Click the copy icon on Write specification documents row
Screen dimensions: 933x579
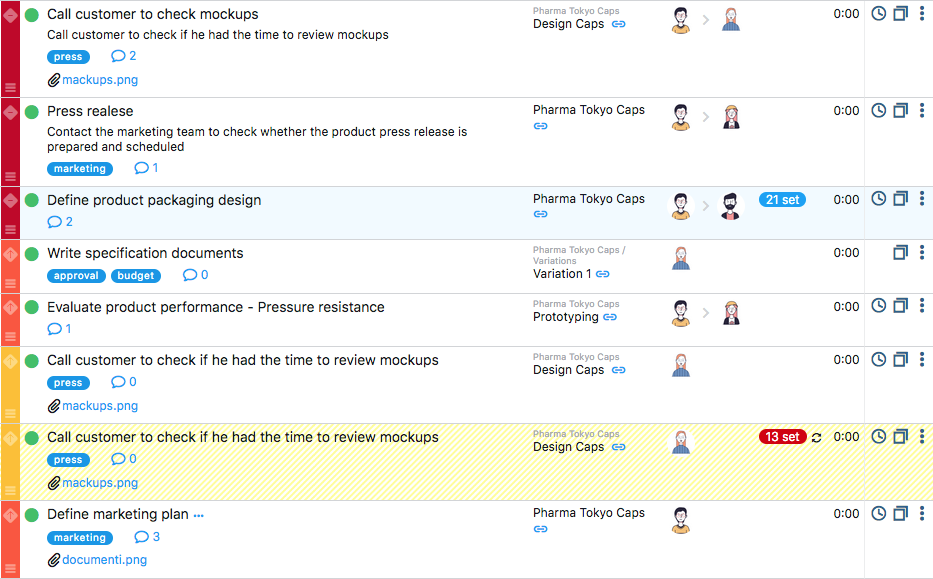(x=900, y=253)
